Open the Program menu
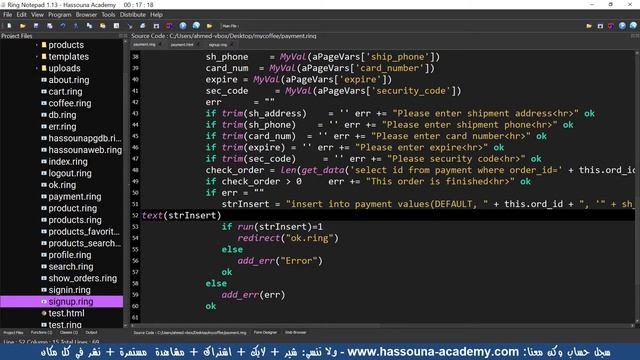640x360 pixels. tap(60, 15)
